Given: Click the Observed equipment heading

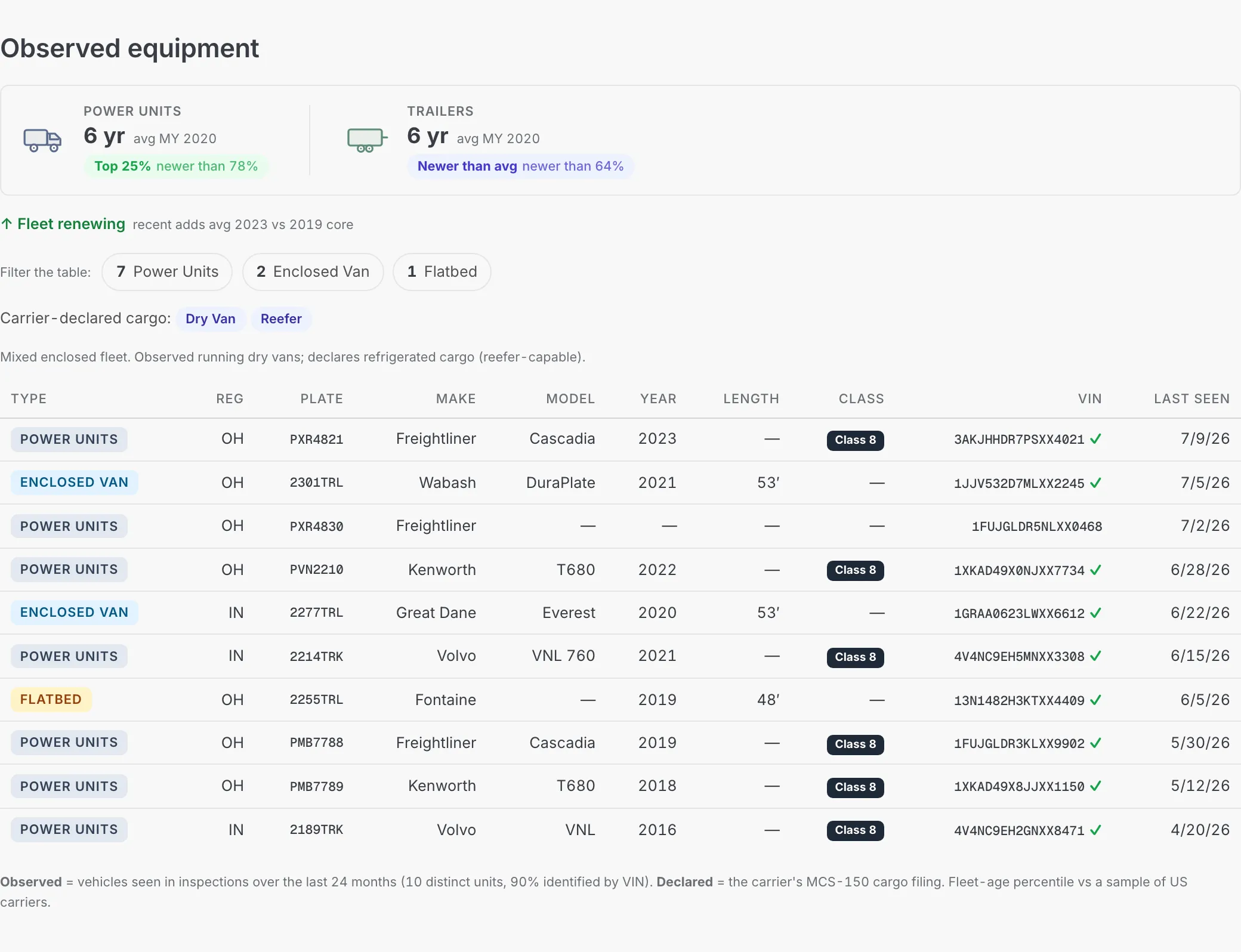Looking at the screenshot, I should (130, 48).
